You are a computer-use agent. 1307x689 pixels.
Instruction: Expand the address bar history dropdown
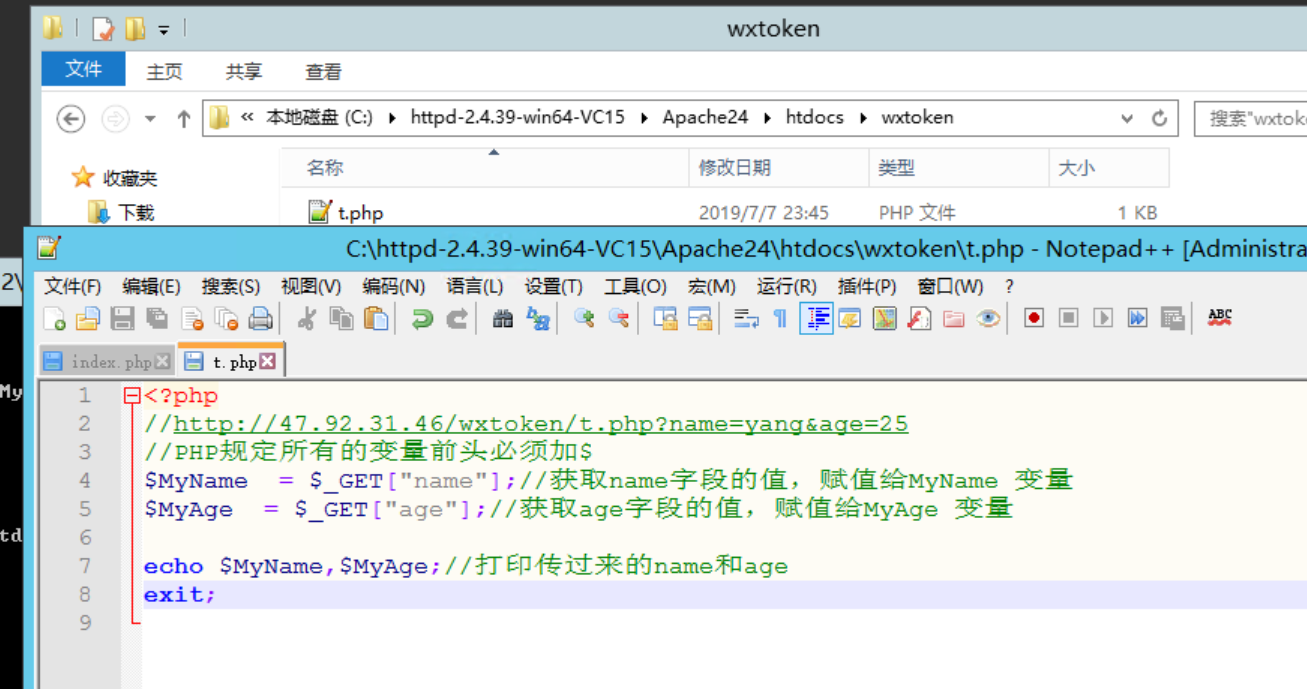[x=1127, y=118]
